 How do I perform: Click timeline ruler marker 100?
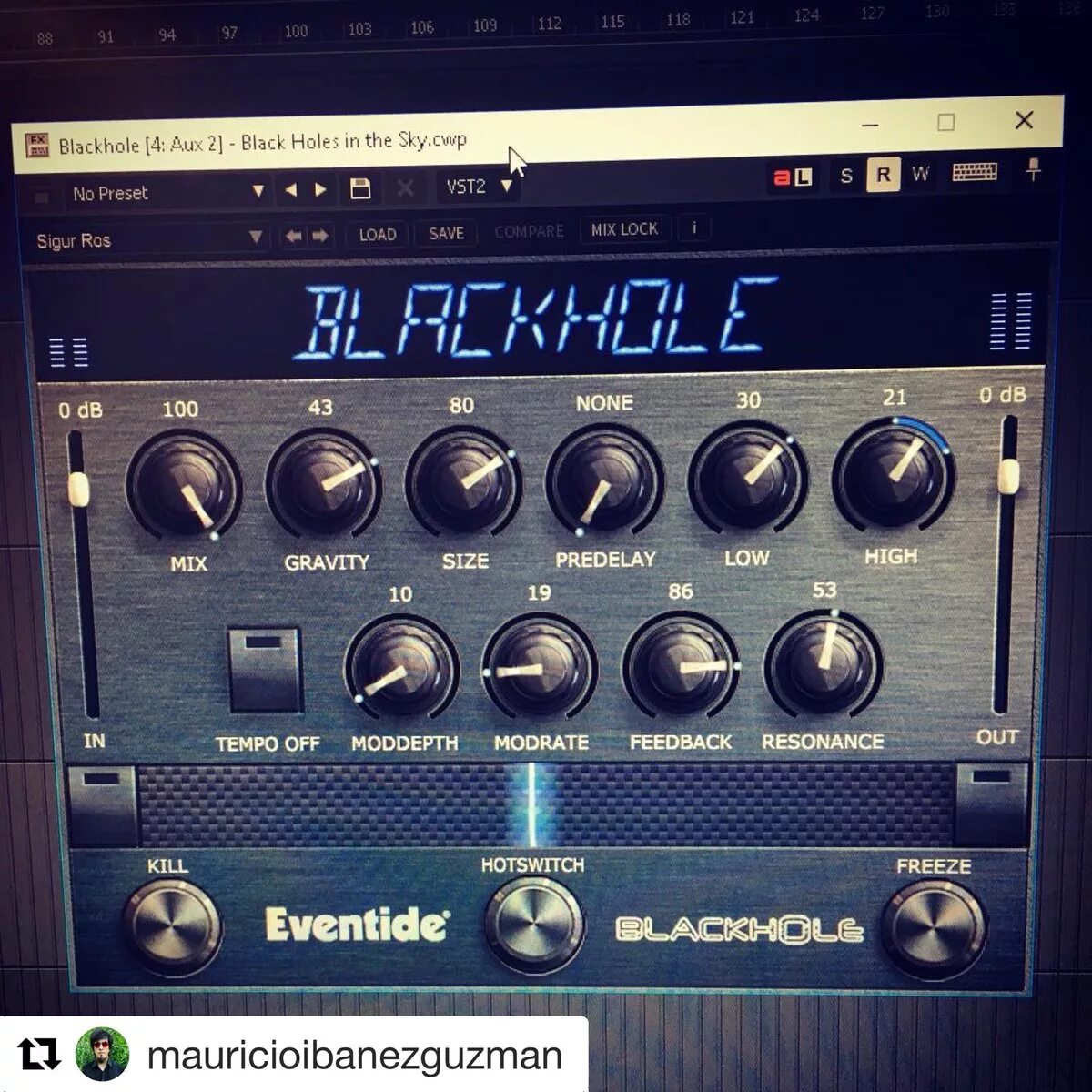[296, 31]
